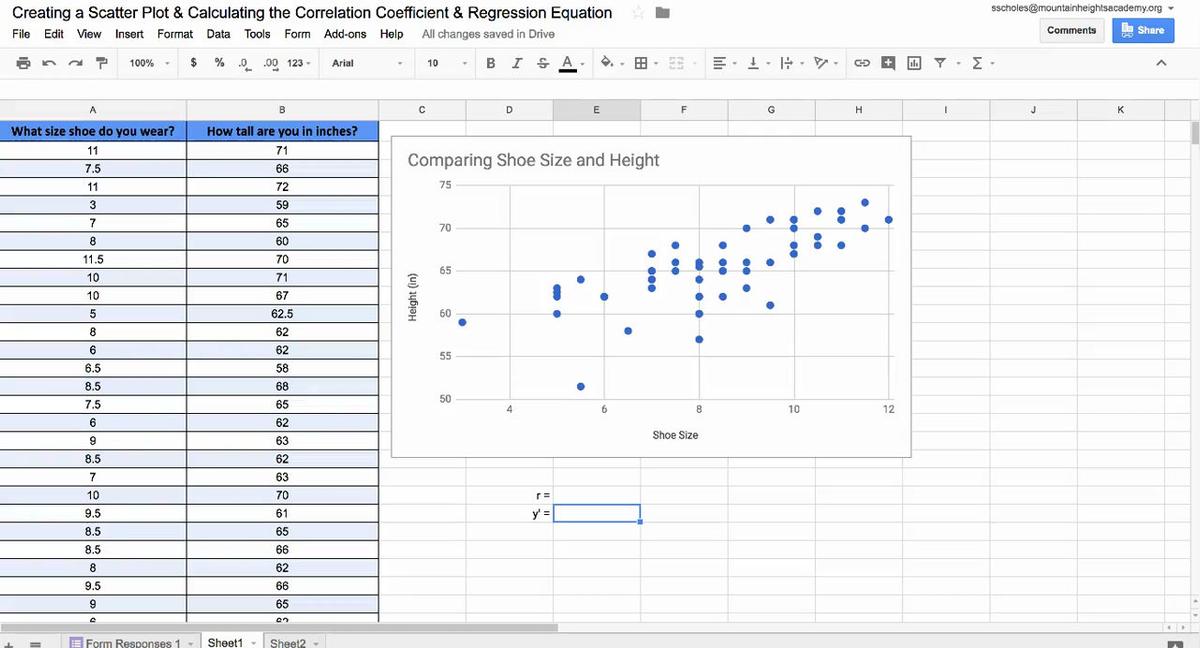The height and width of the screenshot is (648, 1200).
Task: Toggle strikethrough formatting
Action: (540, 63)
